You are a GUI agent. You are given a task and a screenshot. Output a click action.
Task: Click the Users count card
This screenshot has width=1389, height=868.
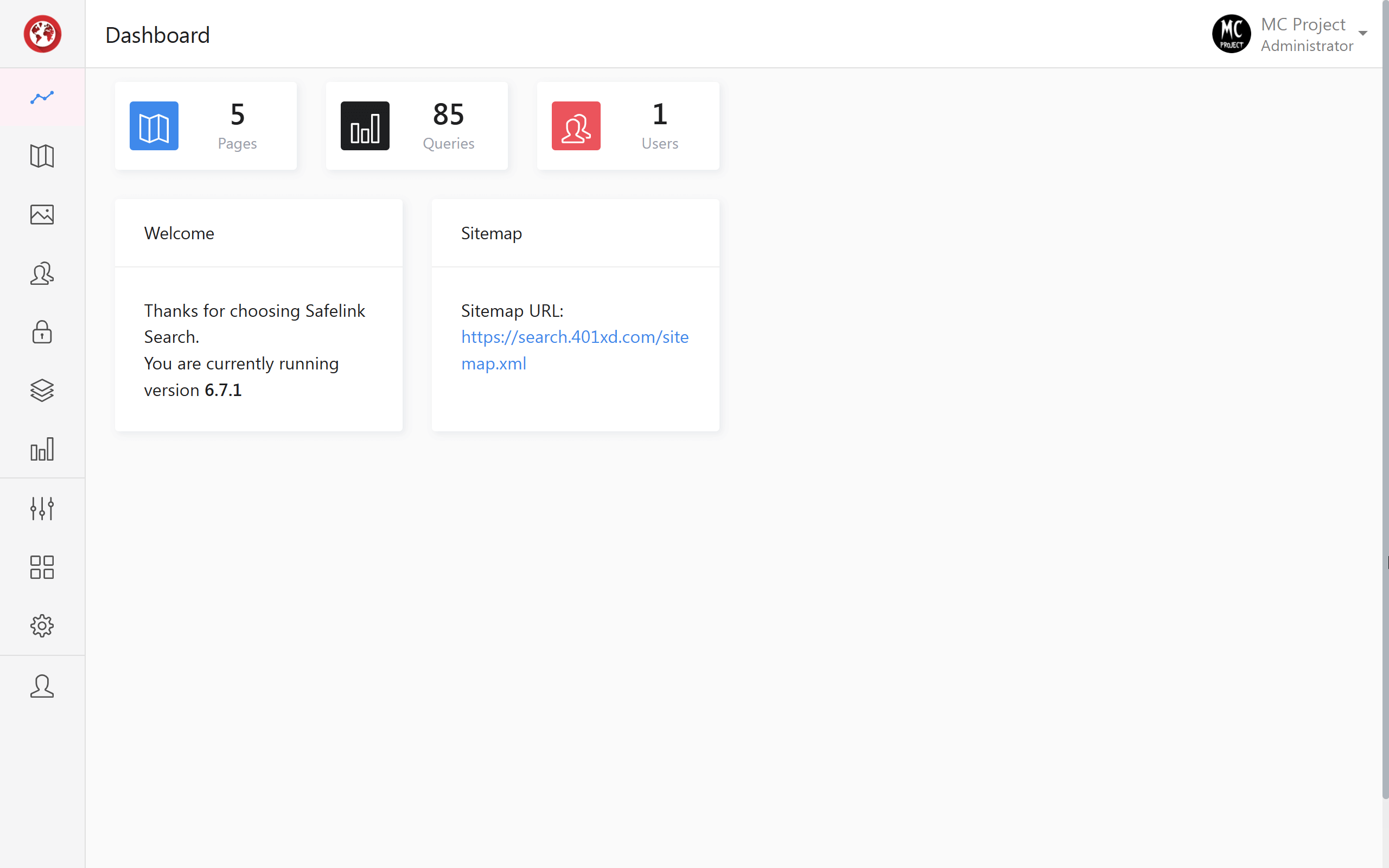659,126
